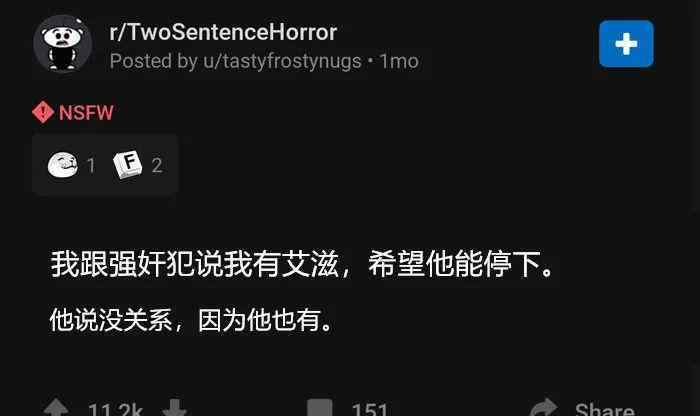The image size is (700, 416).
Task: Downvote the post
Action: tap(174, 407)
